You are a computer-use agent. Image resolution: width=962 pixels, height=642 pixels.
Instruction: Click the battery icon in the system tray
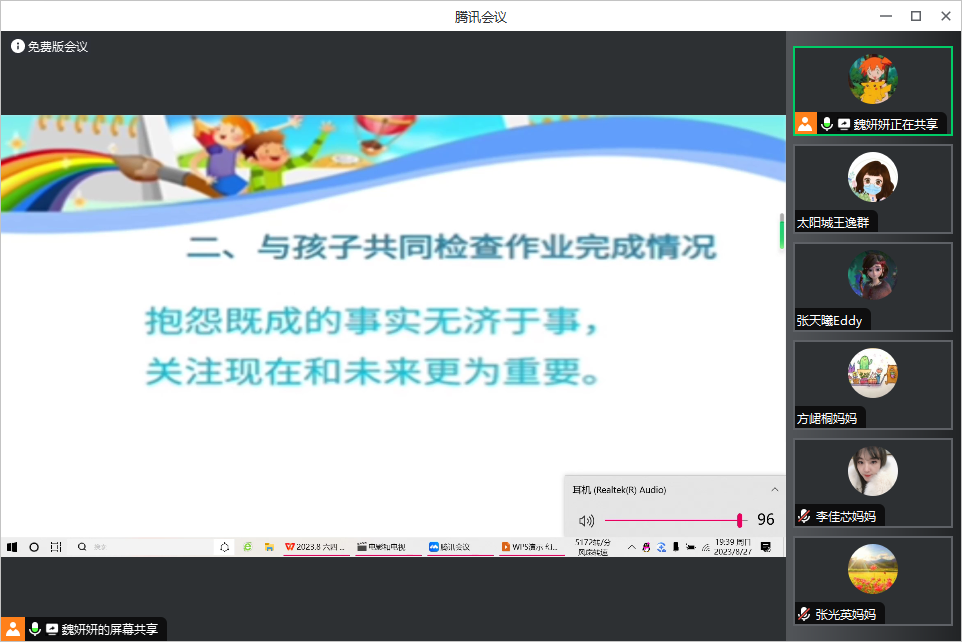691,547
